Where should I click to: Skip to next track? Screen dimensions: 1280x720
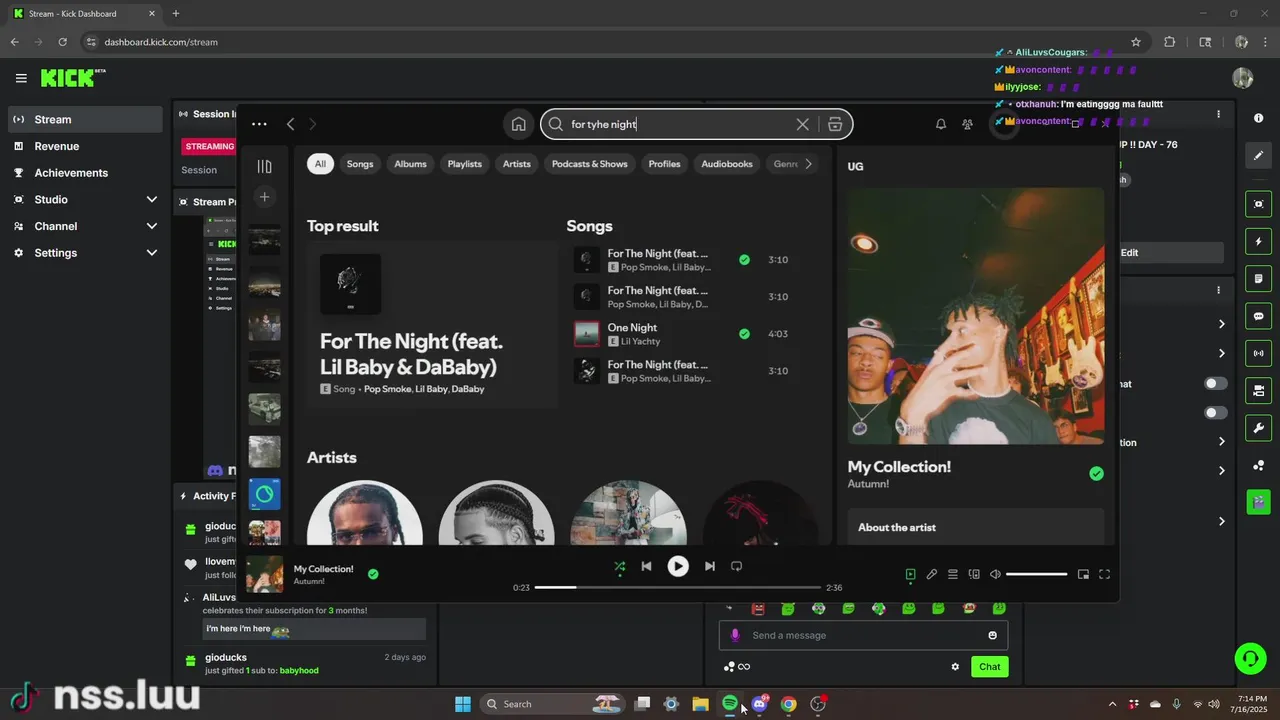710,566
